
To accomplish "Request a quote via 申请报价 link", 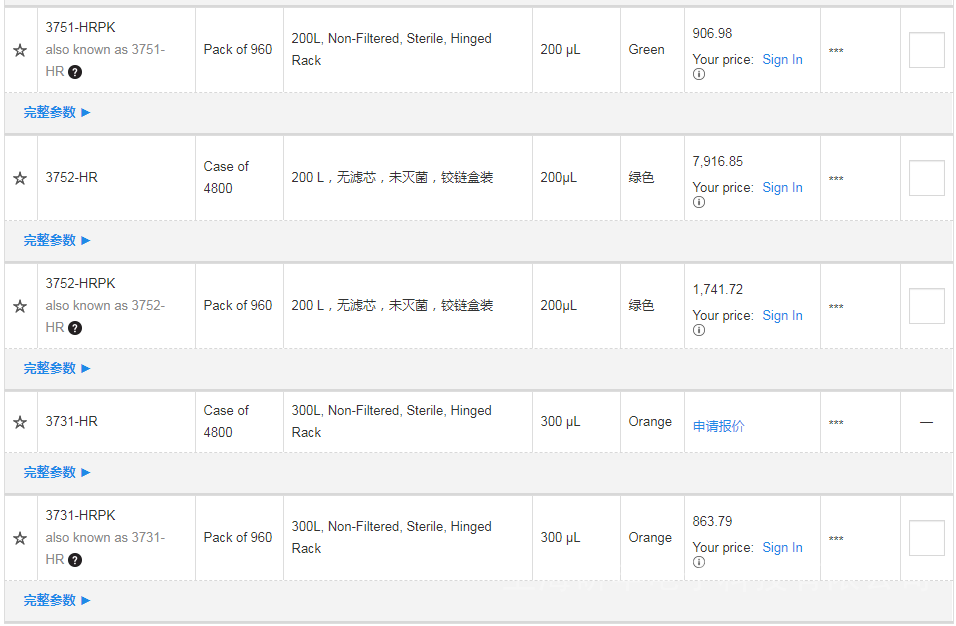I will 719,426.
